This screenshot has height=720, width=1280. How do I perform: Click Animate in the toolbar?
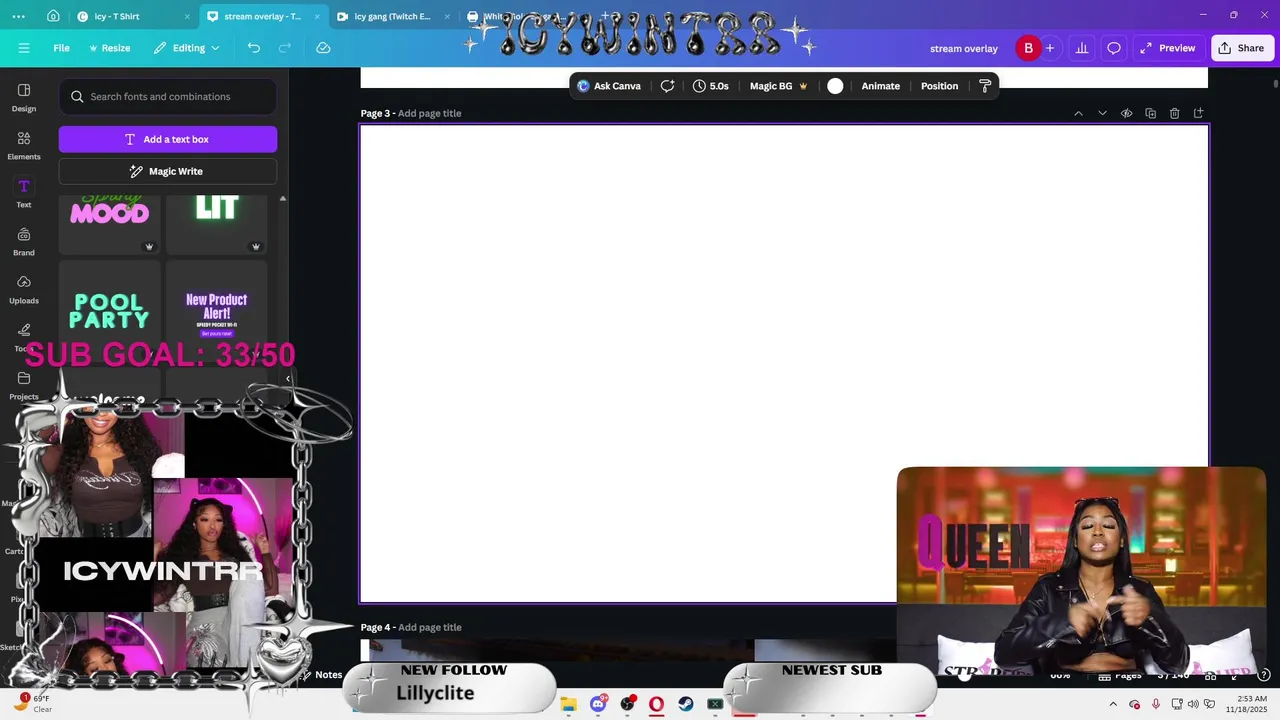[881, 86]
